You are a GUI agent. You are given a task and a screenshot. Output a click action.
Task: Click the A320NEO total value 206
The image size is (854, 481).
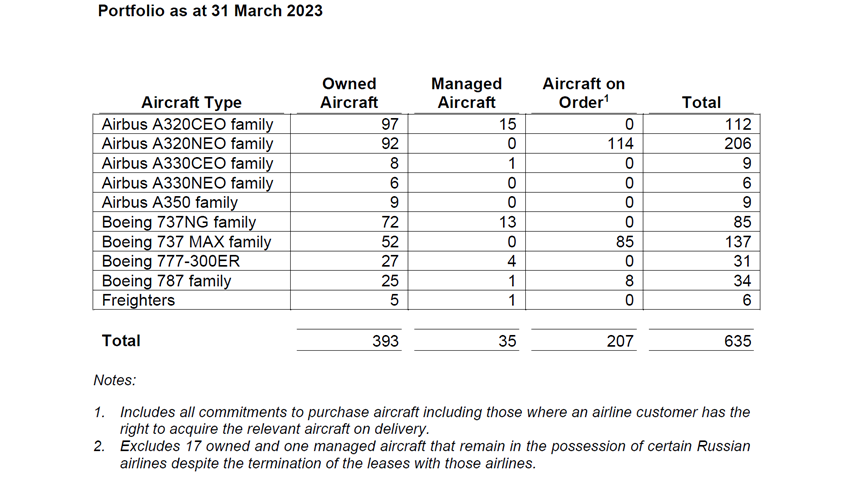(737, 144)
